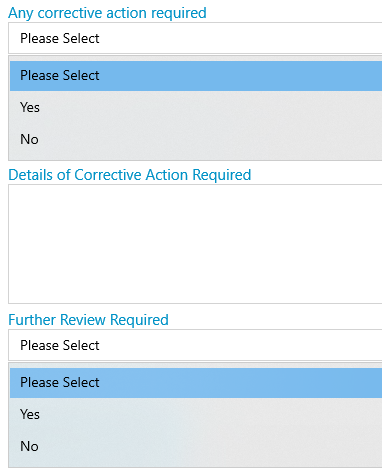Open the 'Further Review Required' combo box
Viewport: 389px width, 474px height.
coord(195,345)
